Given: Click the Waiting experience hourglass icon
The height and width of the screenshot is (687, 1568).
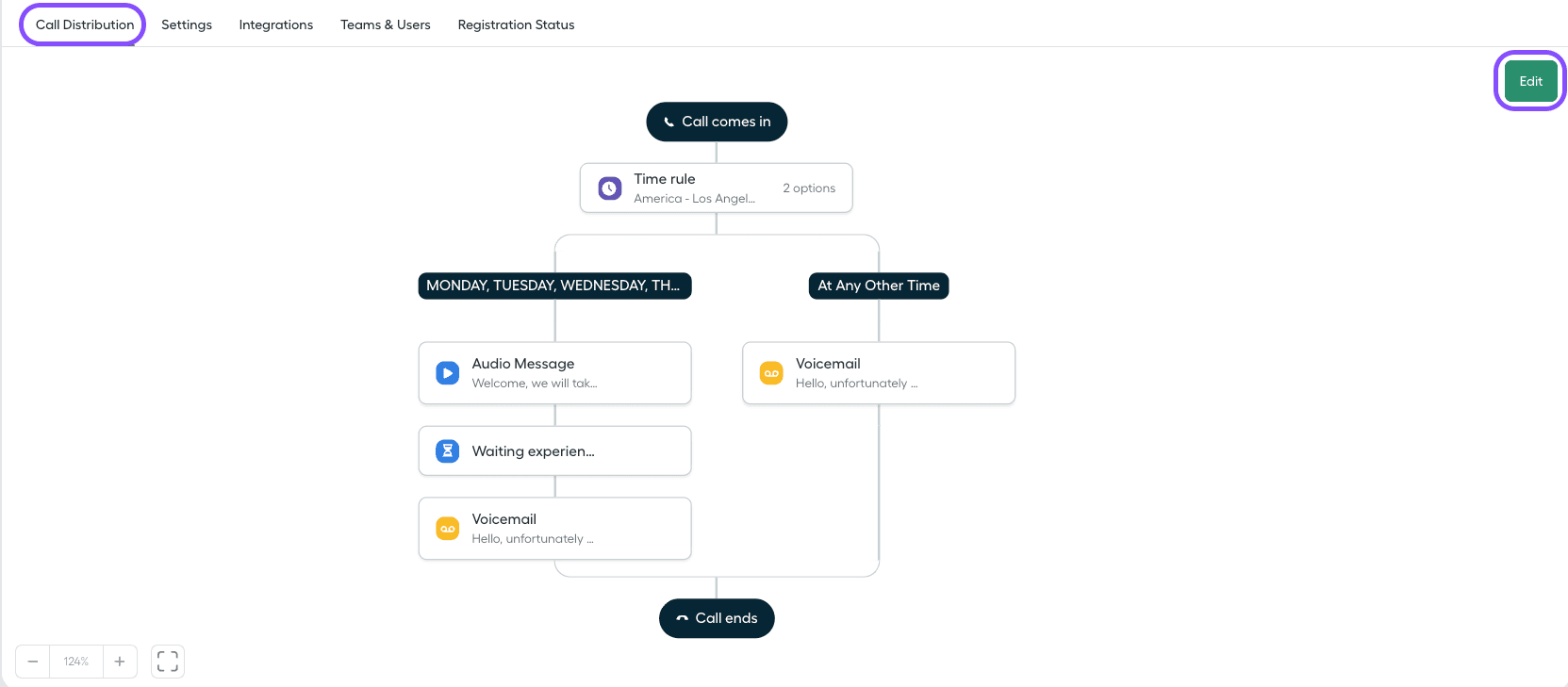Looking at the screenshot, I should click(448, 451).
